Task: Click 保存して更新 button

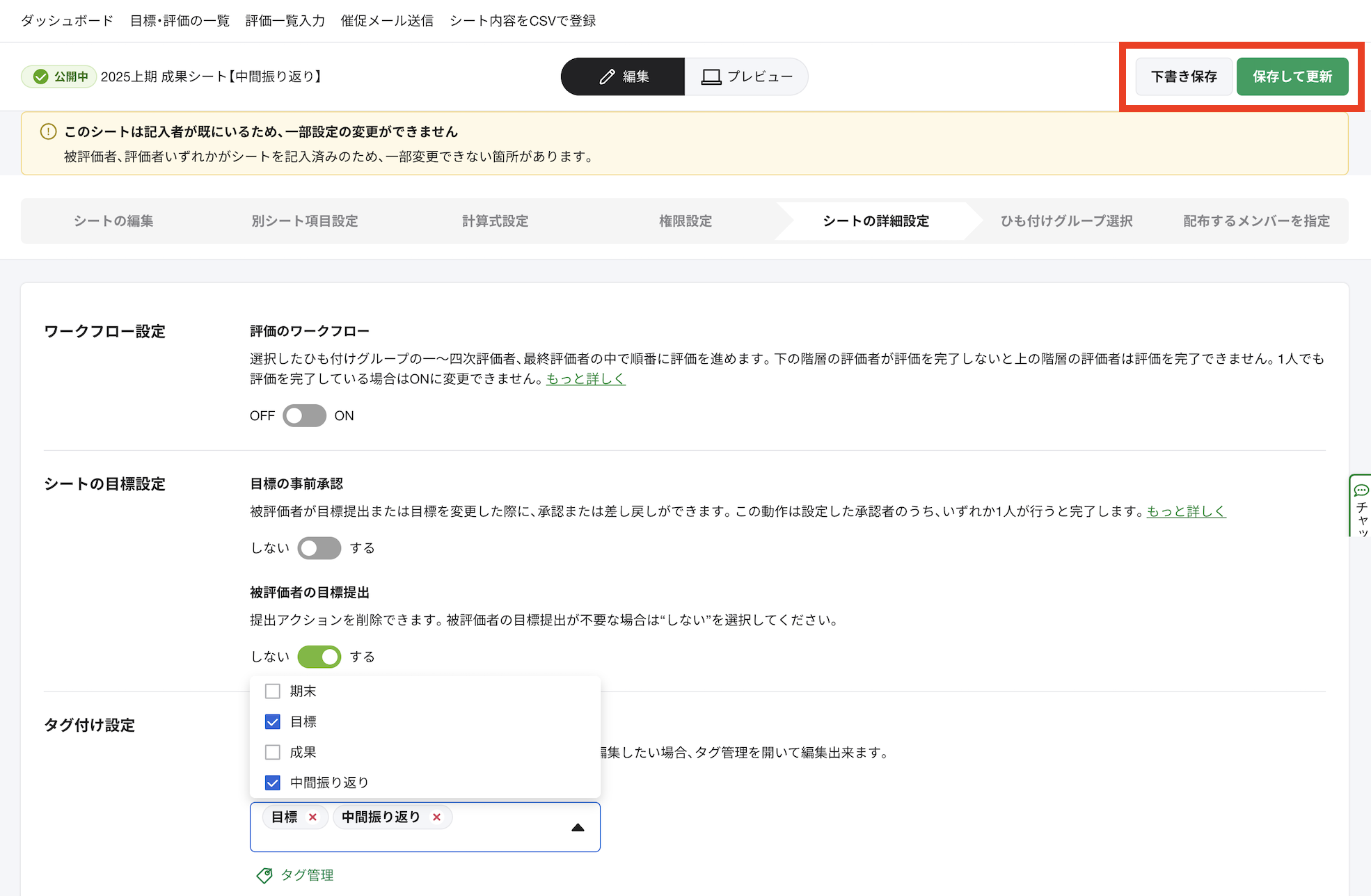Action: click(1292, 77)
